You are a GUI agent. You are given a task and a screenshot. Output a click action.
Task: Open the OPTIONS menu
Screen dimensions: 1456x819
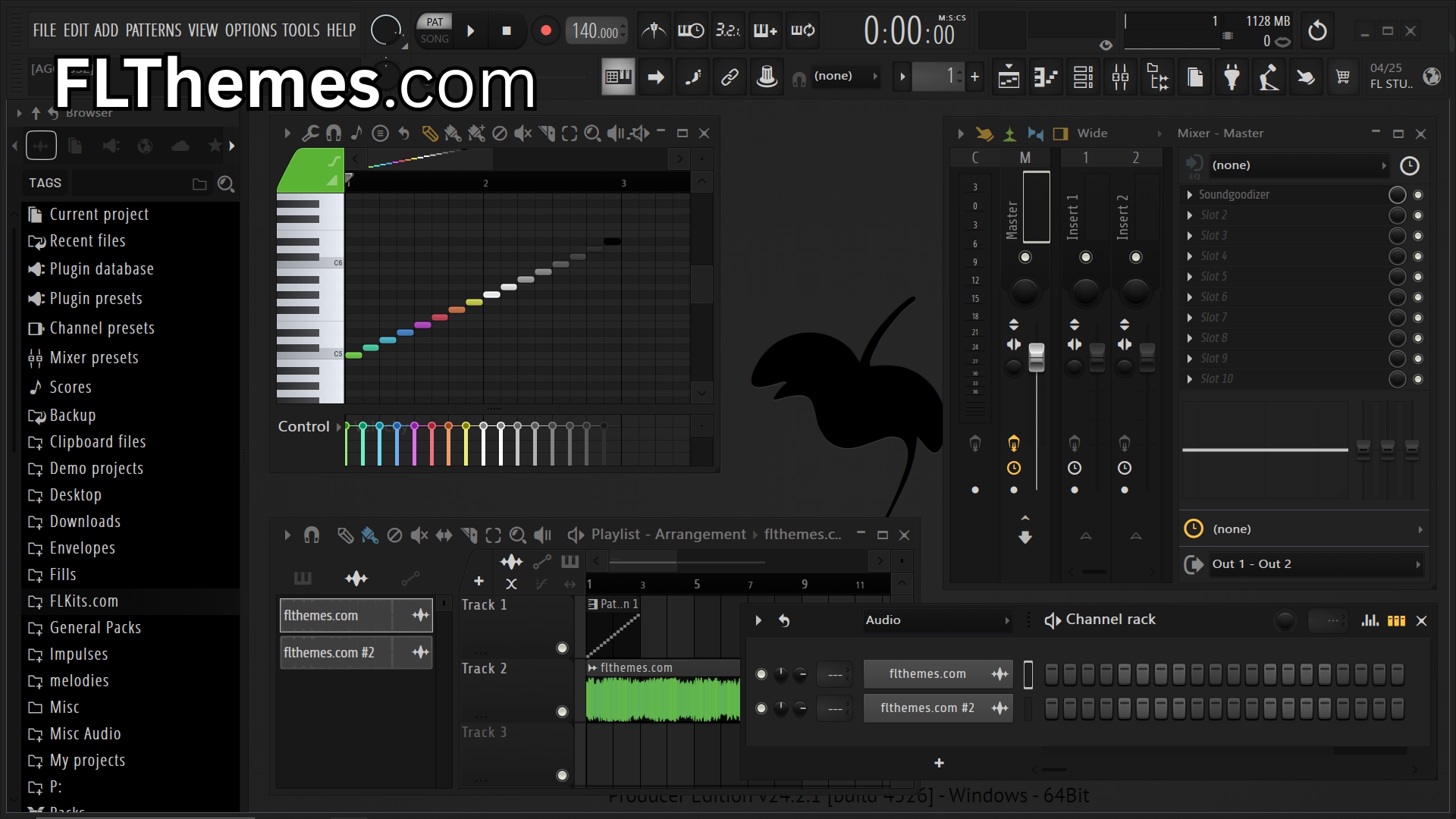251,30
